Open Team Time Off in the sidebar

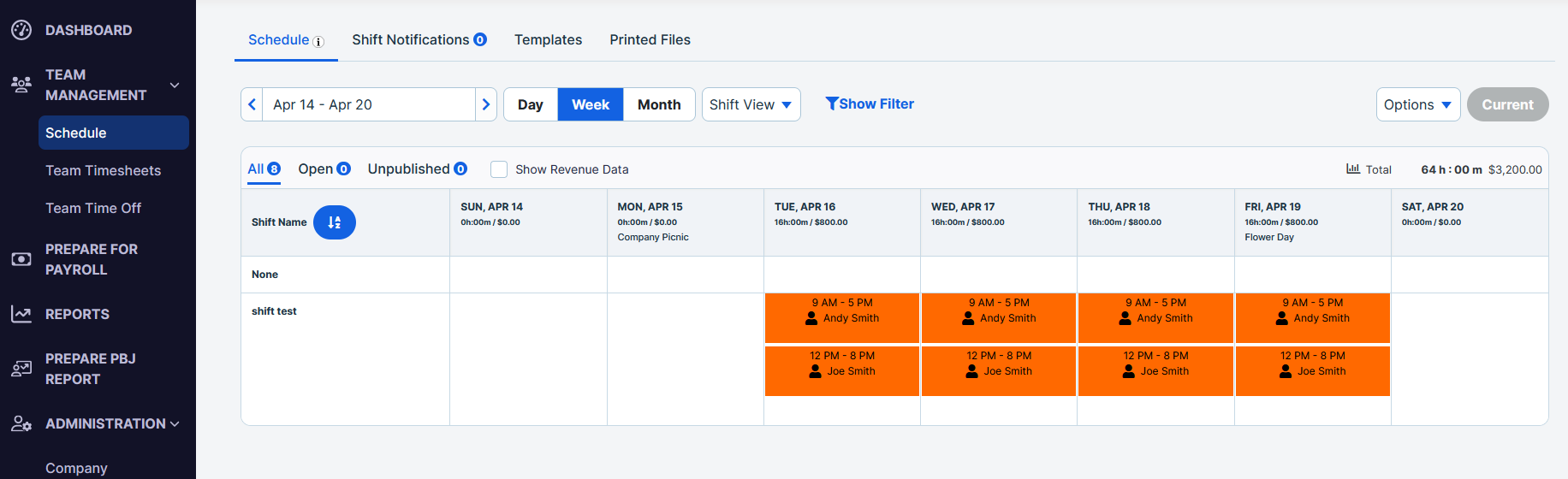click(93, 208)
